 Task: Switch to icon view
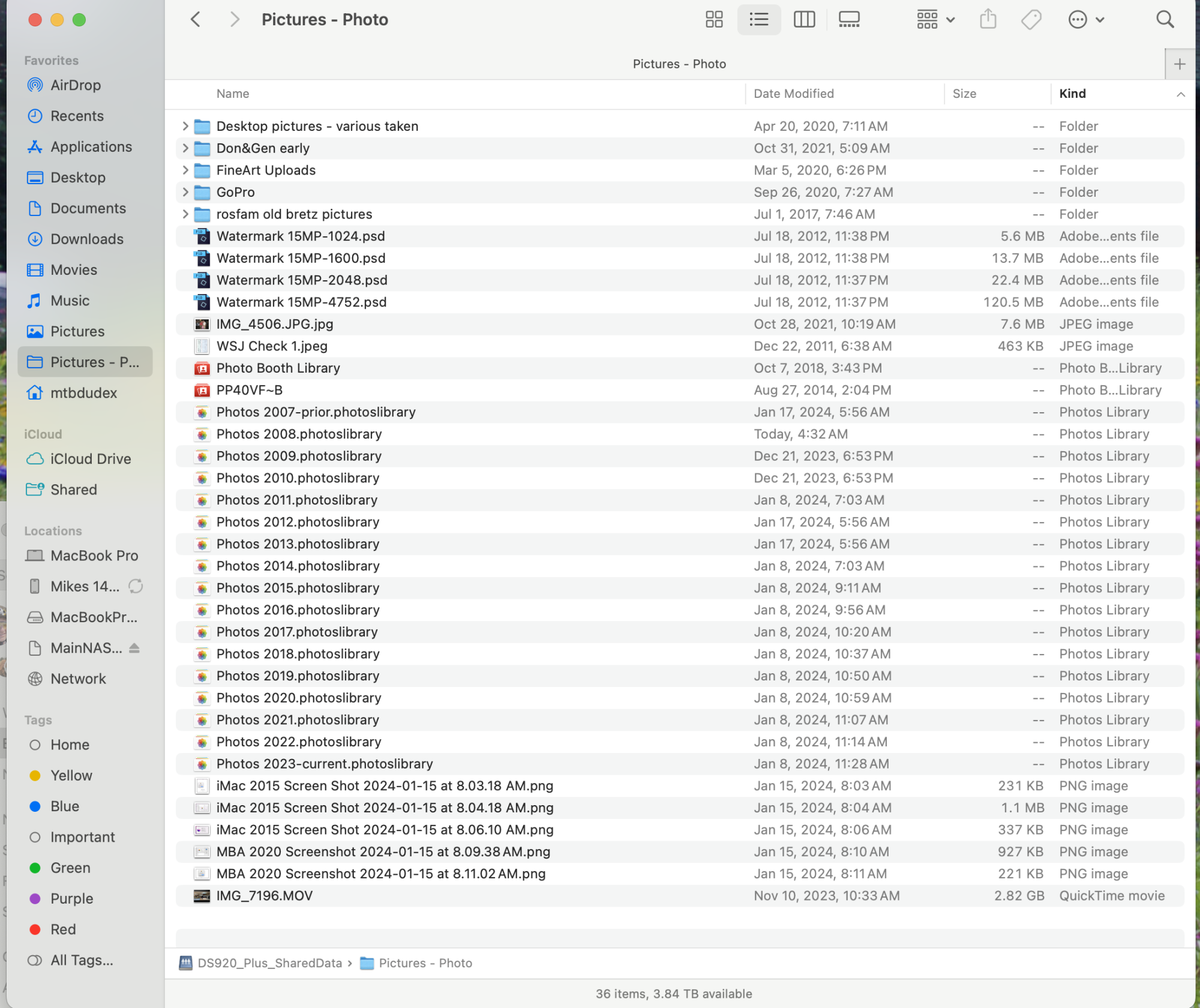(714, 20)
